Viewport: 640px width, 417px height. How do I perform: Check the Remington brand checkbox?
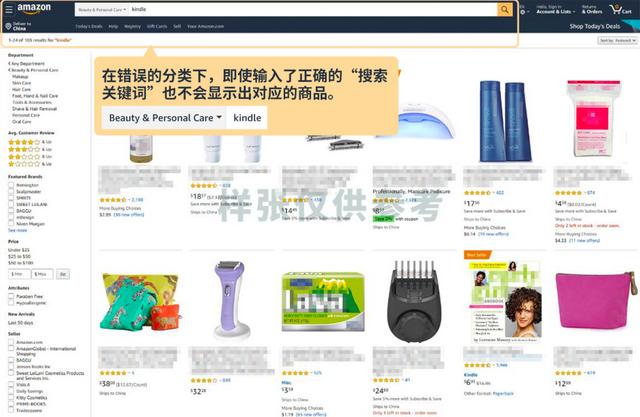click(11, 185)
